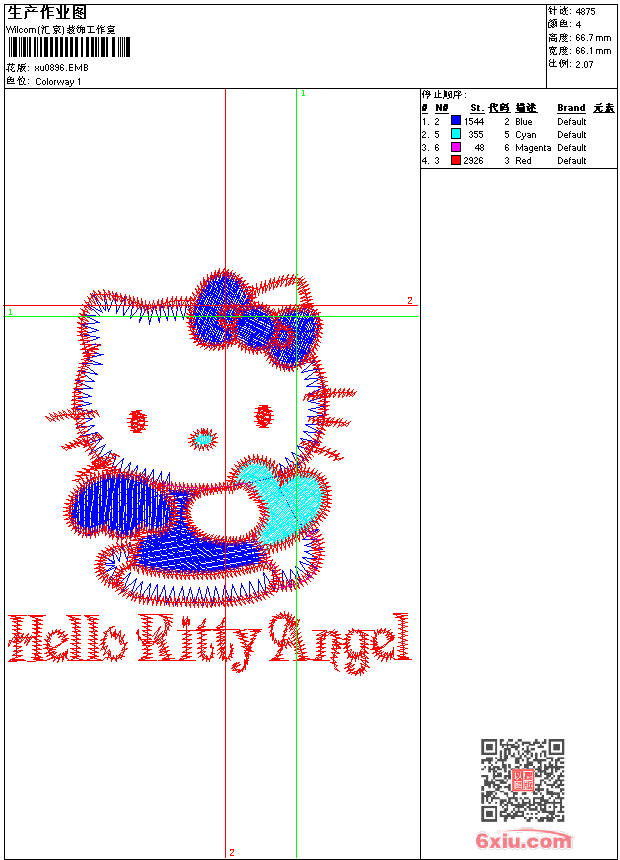Click the height value '66.7 mm'
Screen dimensions: 620x860
[x=593, y=38]
